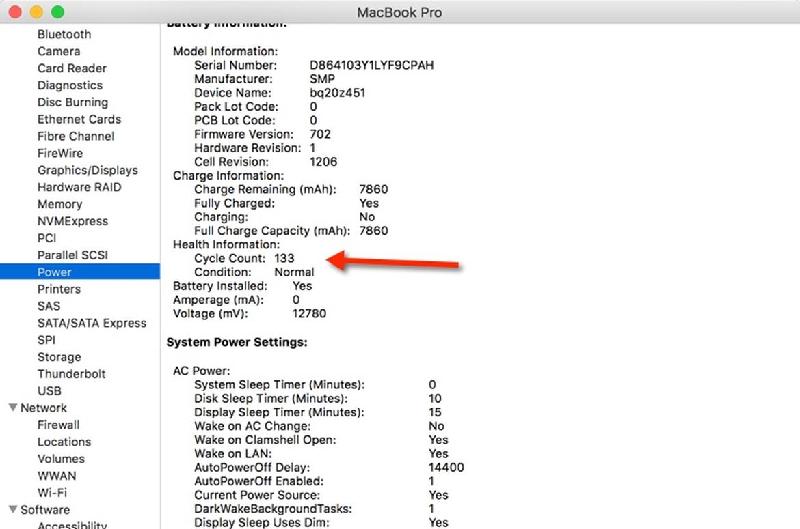Click the Cell Revision value 1206

(x=323, y=162)
